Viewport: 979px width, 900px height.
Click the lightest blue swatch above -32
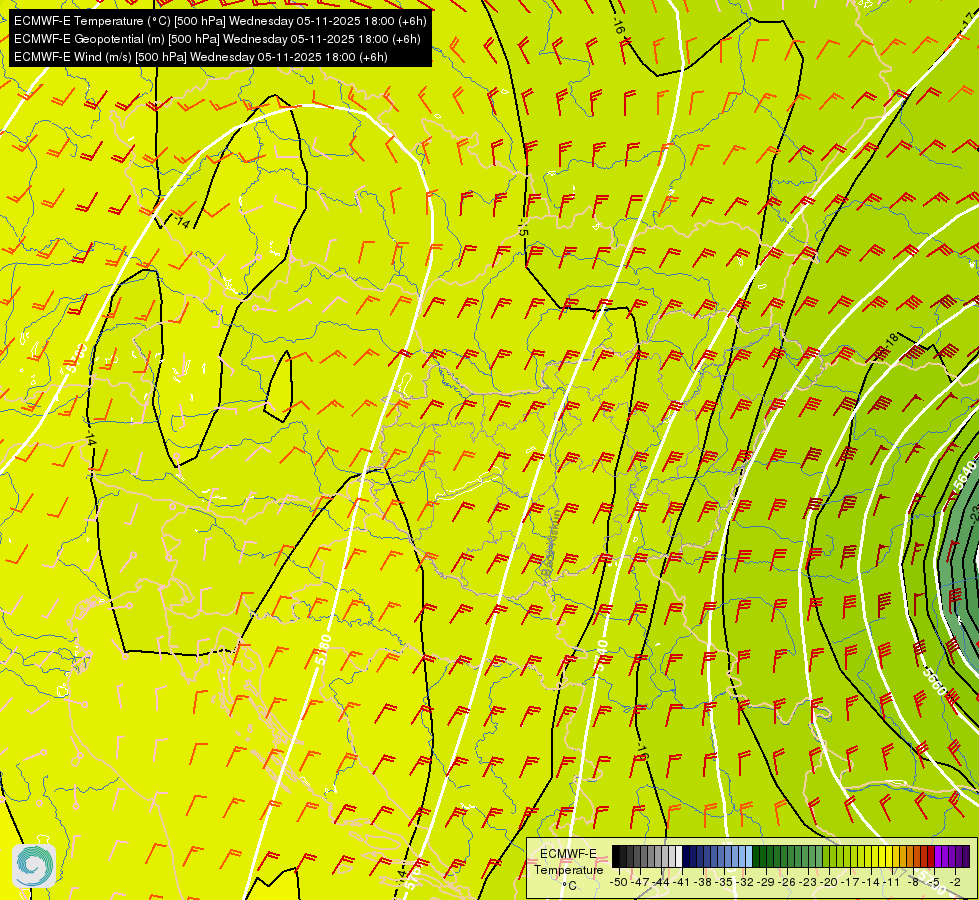point(749,856)
